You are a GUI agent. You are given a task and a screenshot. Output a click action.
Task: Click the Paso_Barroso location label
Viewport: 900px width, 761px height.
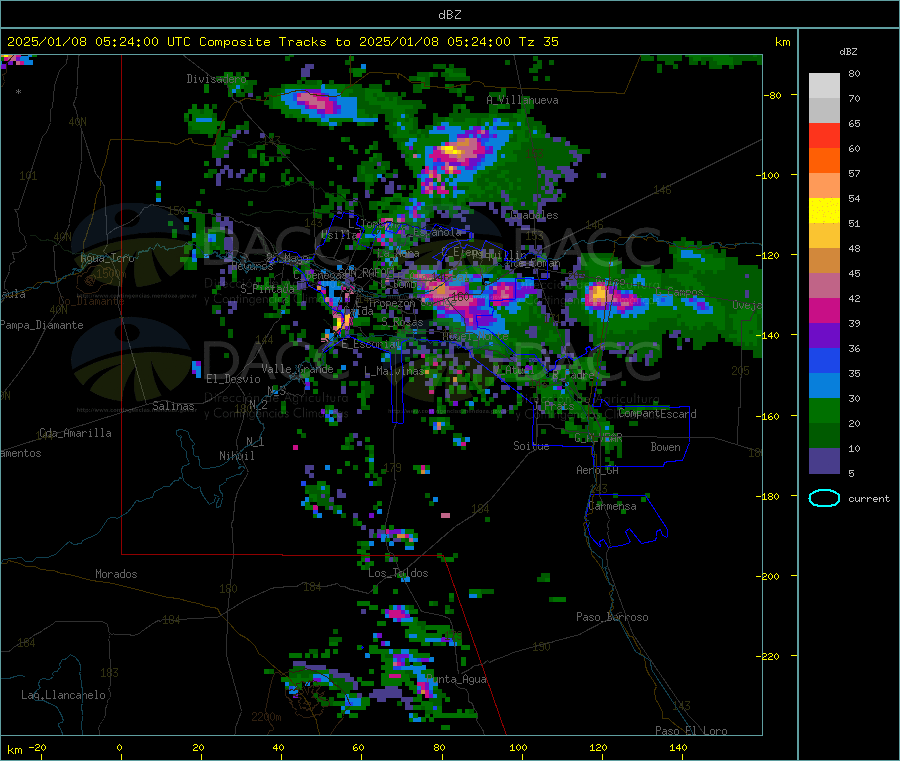click(x=612, y=617)
